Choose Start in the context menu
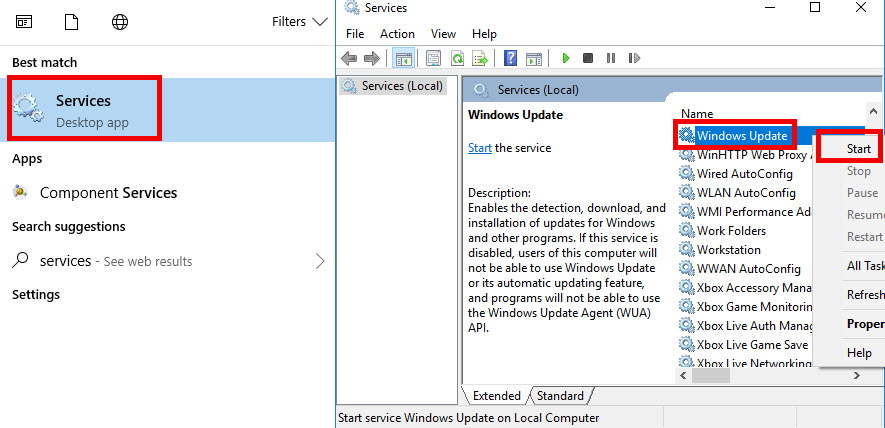885x428 pixels. [x=858, y=149]
